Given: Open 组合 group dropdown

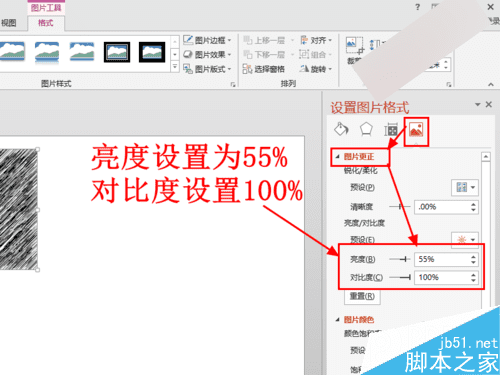Looking at the screenshot, I should (316, 55).
